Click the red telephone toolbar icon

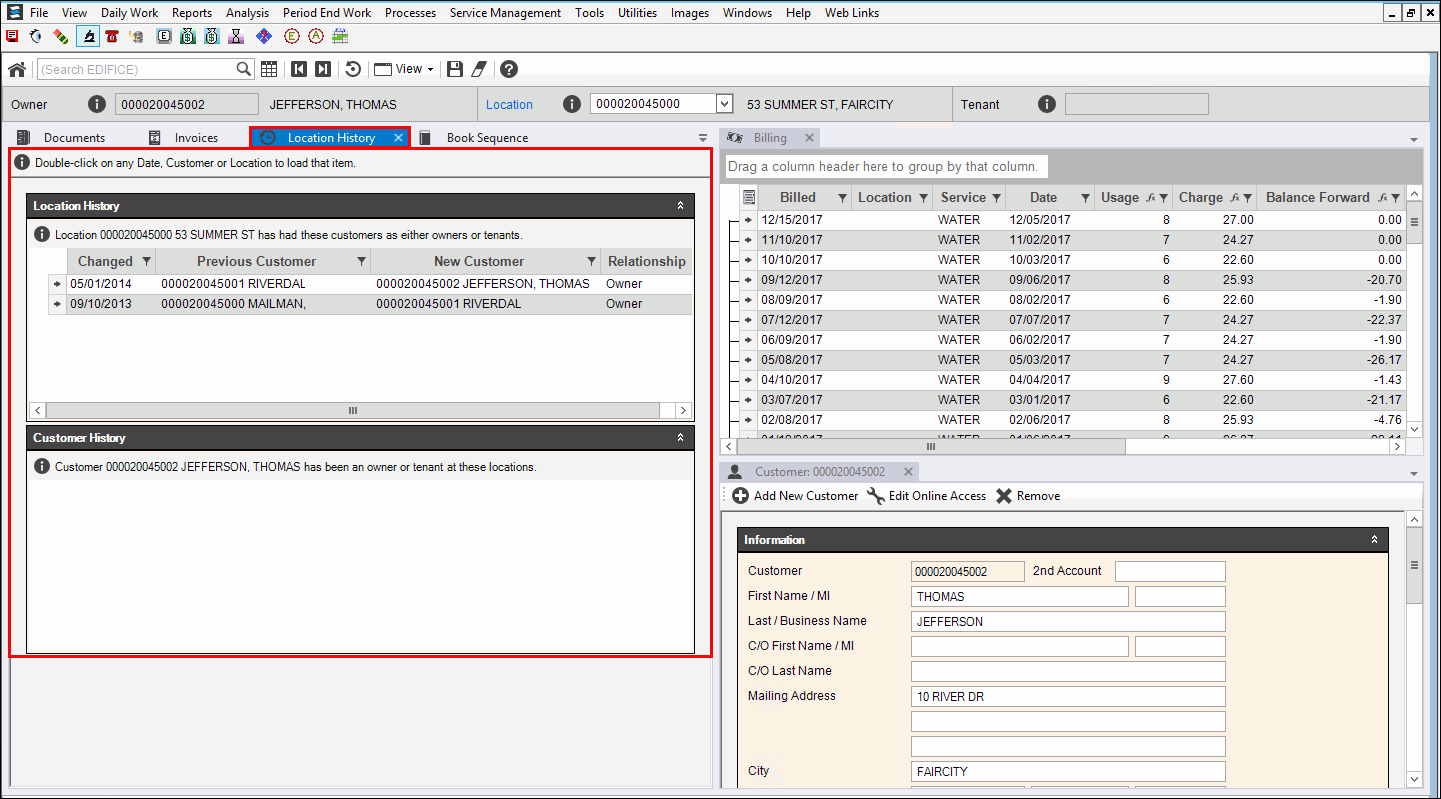coord(112,37)
